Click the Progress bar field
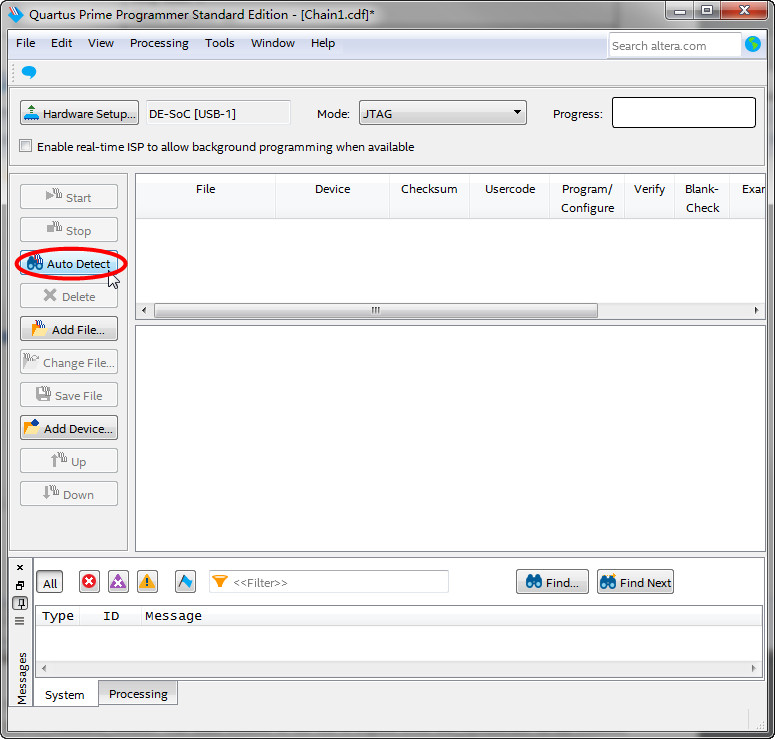 tap(684, 113)
